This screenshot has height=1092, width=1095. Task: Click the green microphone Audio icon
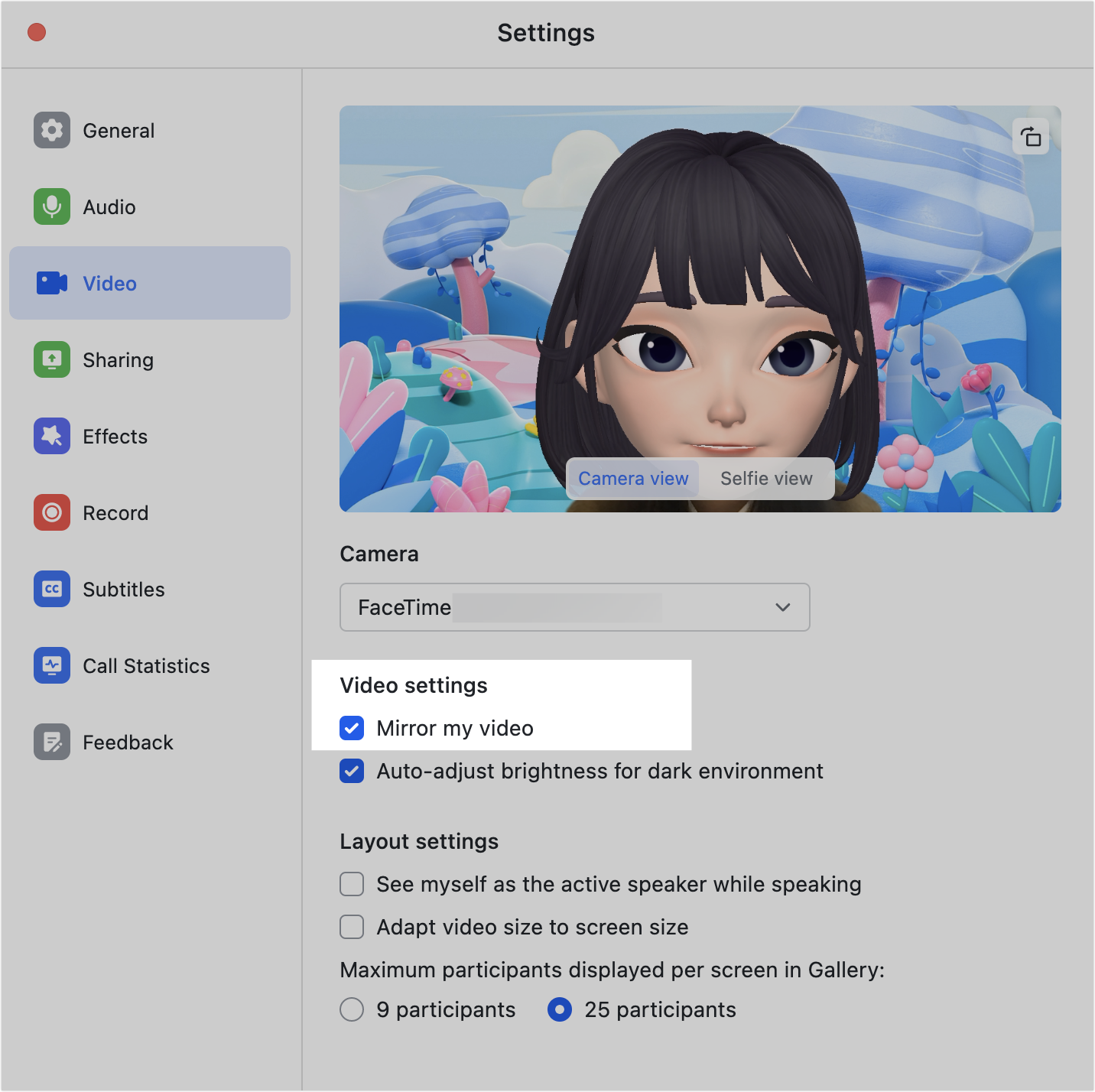[52, 206]
